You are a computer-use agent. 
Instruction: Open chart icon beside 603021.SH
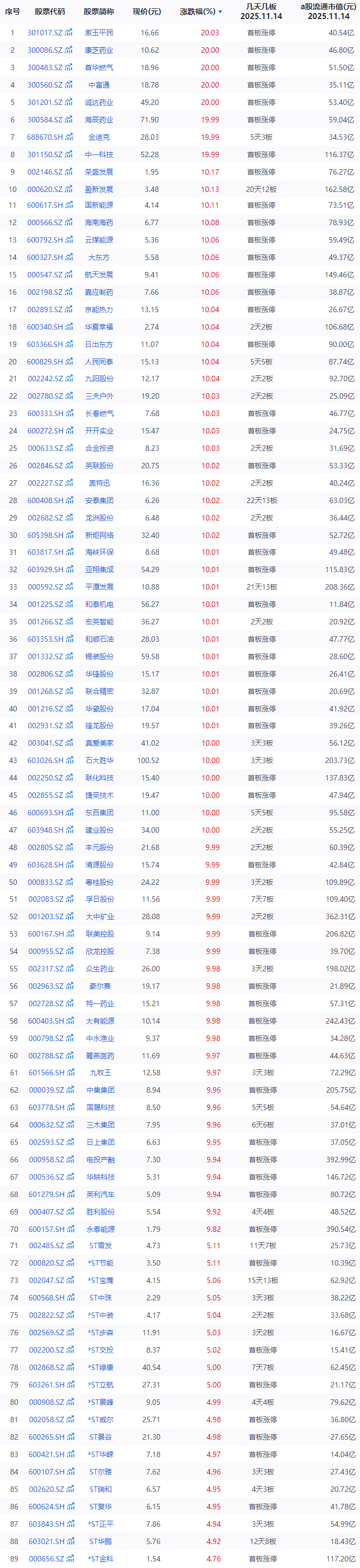tap(69, 1541)
